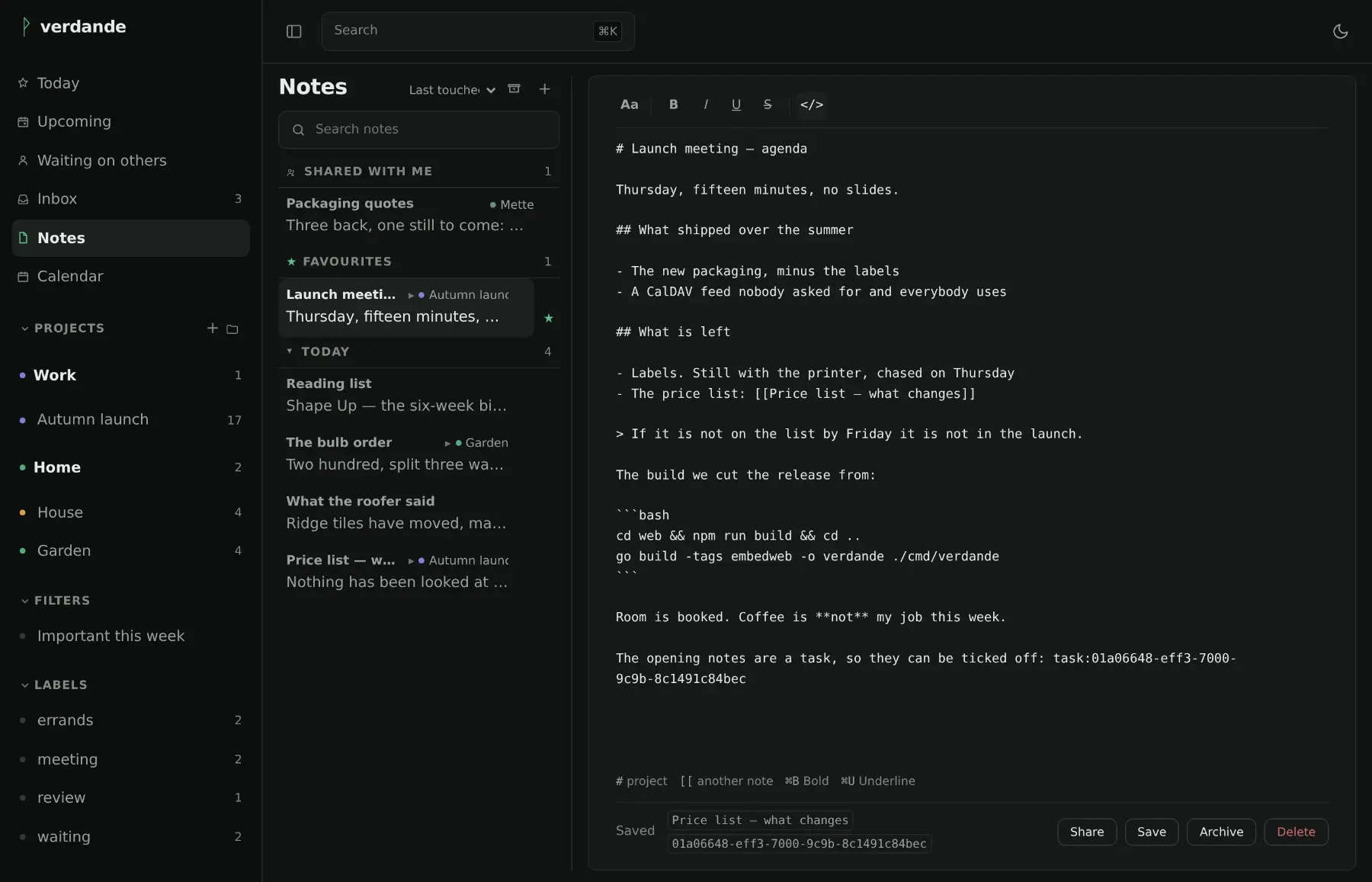The height and width of the screenshot is (882, 1372).
Task: Open Waiting on others view
Action: click(x=130, y=160)
